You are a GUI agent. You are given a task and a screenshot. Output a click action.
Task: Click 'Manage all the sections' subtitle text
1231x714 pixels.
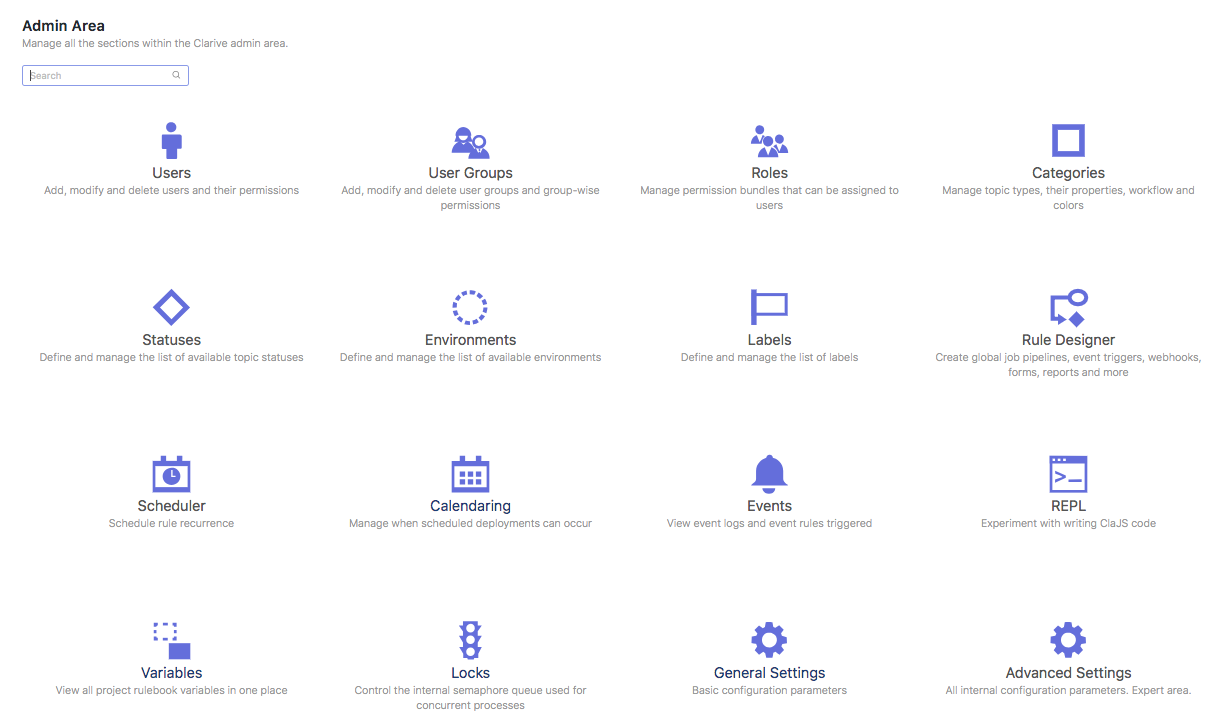tap(155, 43)
